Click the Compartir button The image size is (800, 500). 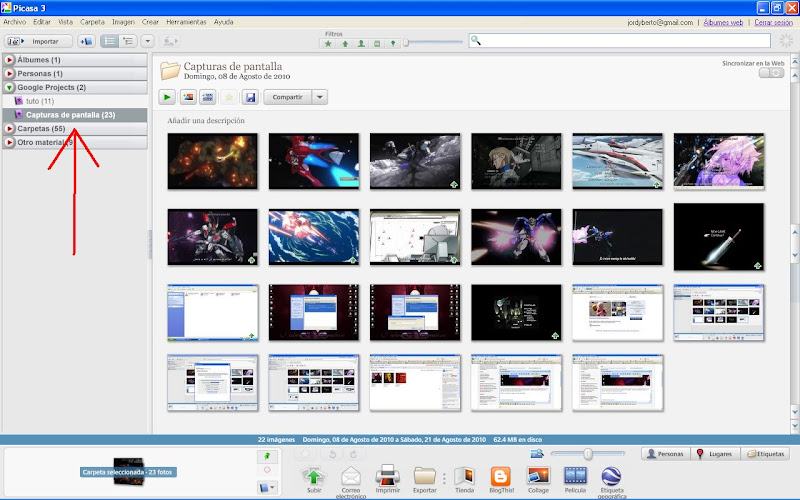(x=287, y=97)
